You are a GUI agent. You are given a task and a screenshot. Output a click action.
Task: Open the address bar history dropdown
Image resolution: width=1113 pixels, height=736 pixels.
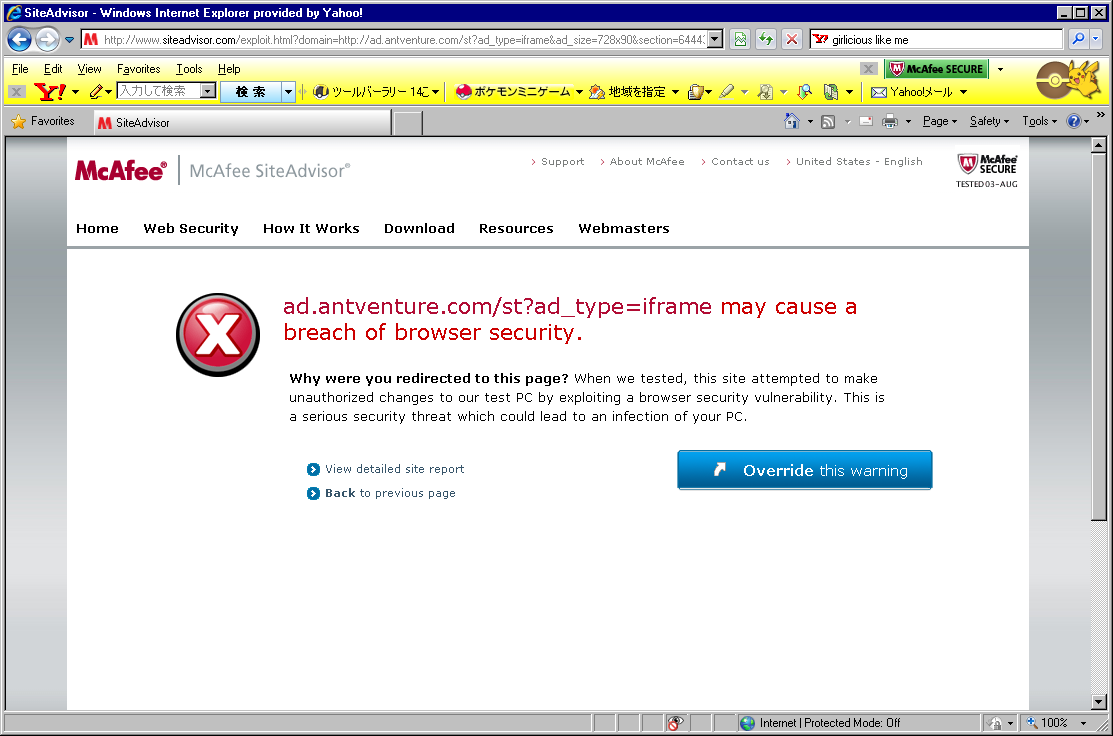[x=716, y=39]
